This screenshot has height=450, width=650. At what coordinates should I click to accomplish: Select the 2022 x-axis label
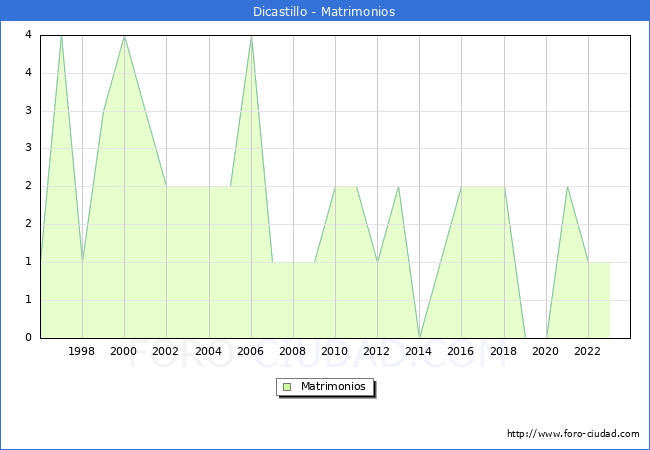[x=587, y=351]
